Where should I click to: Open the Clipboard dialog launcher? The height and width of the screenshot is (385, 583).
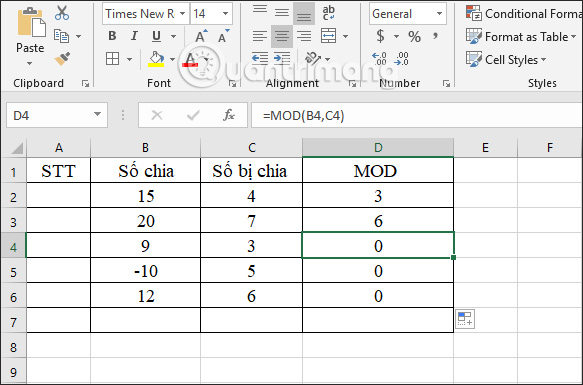click(85, 84)
